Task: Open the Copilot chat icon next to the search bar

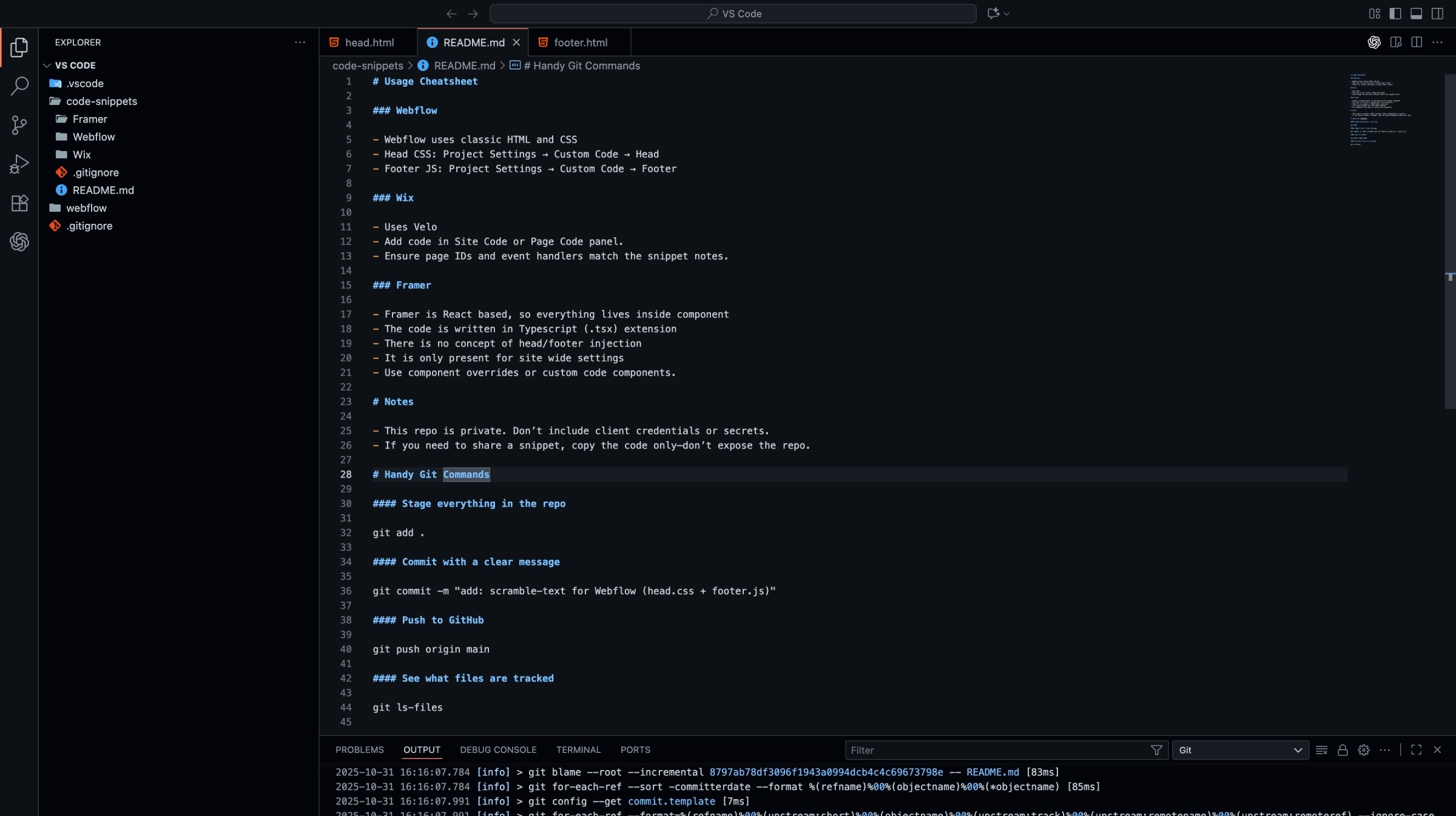Action: (x=993, y=13)
